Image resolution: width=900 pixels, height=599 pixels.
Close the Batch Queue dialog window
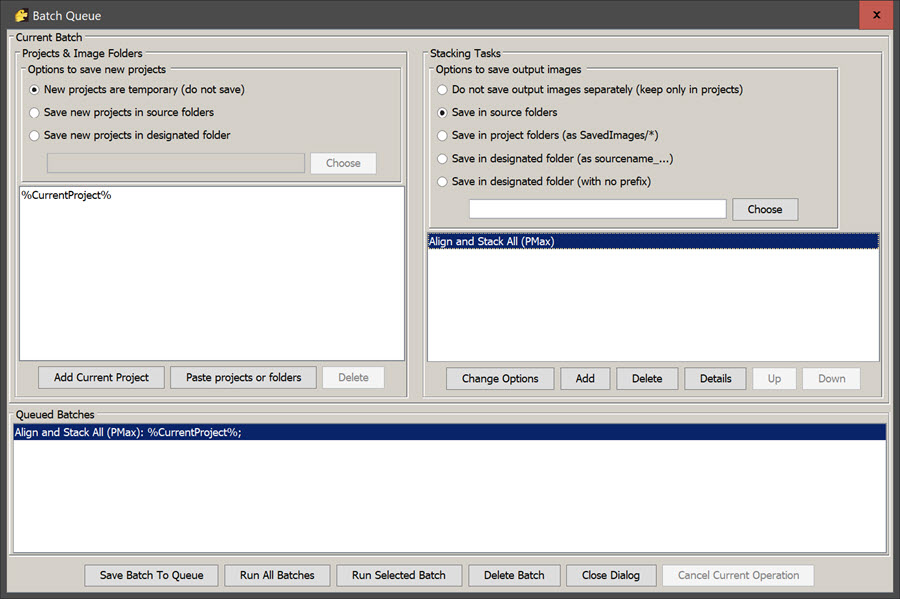(876, 15)
